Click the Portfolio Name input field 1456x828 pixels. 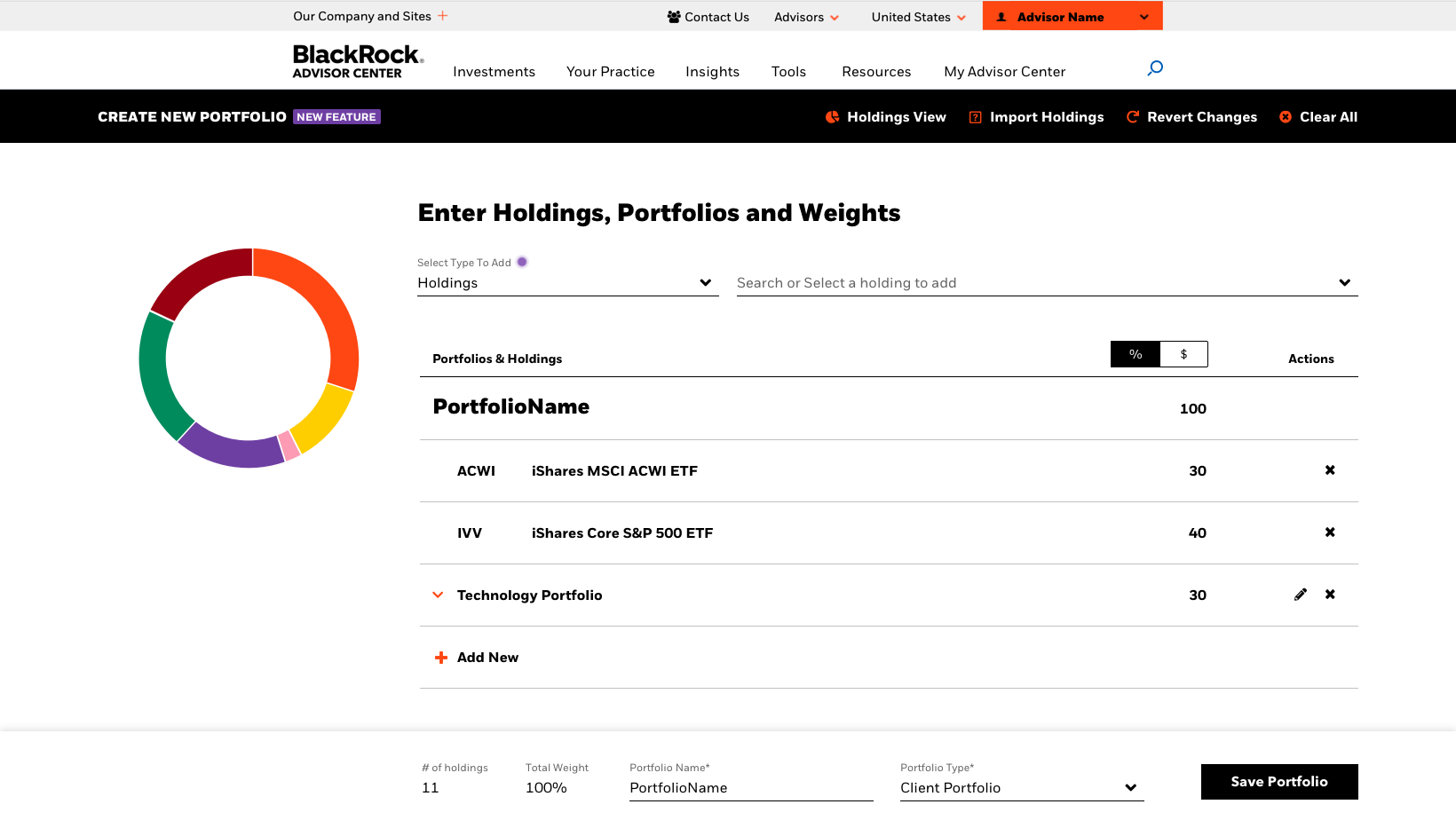pos(751,788)
